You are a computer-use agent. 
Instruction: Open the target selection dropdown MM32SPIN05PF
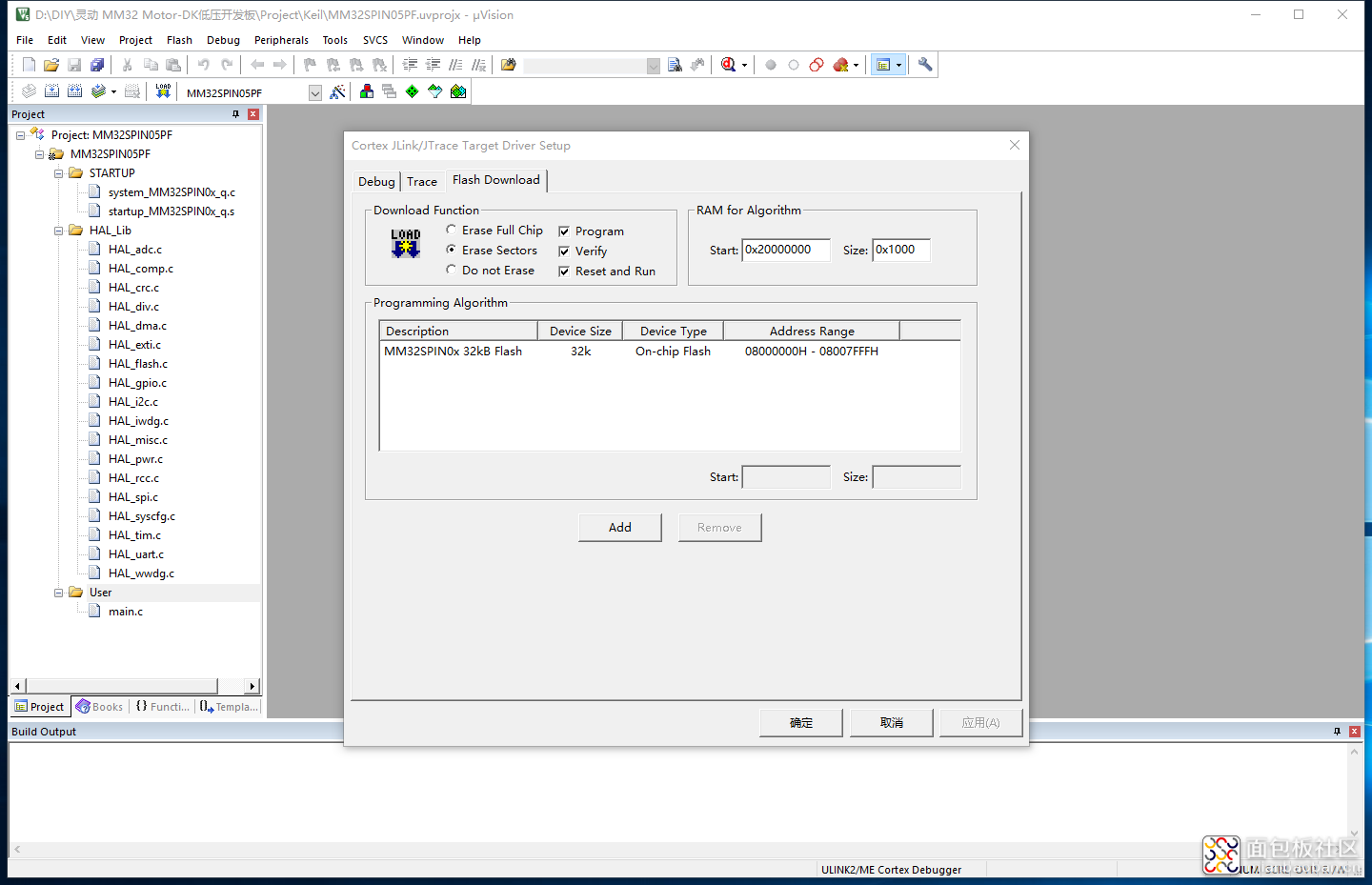[315, 92]
